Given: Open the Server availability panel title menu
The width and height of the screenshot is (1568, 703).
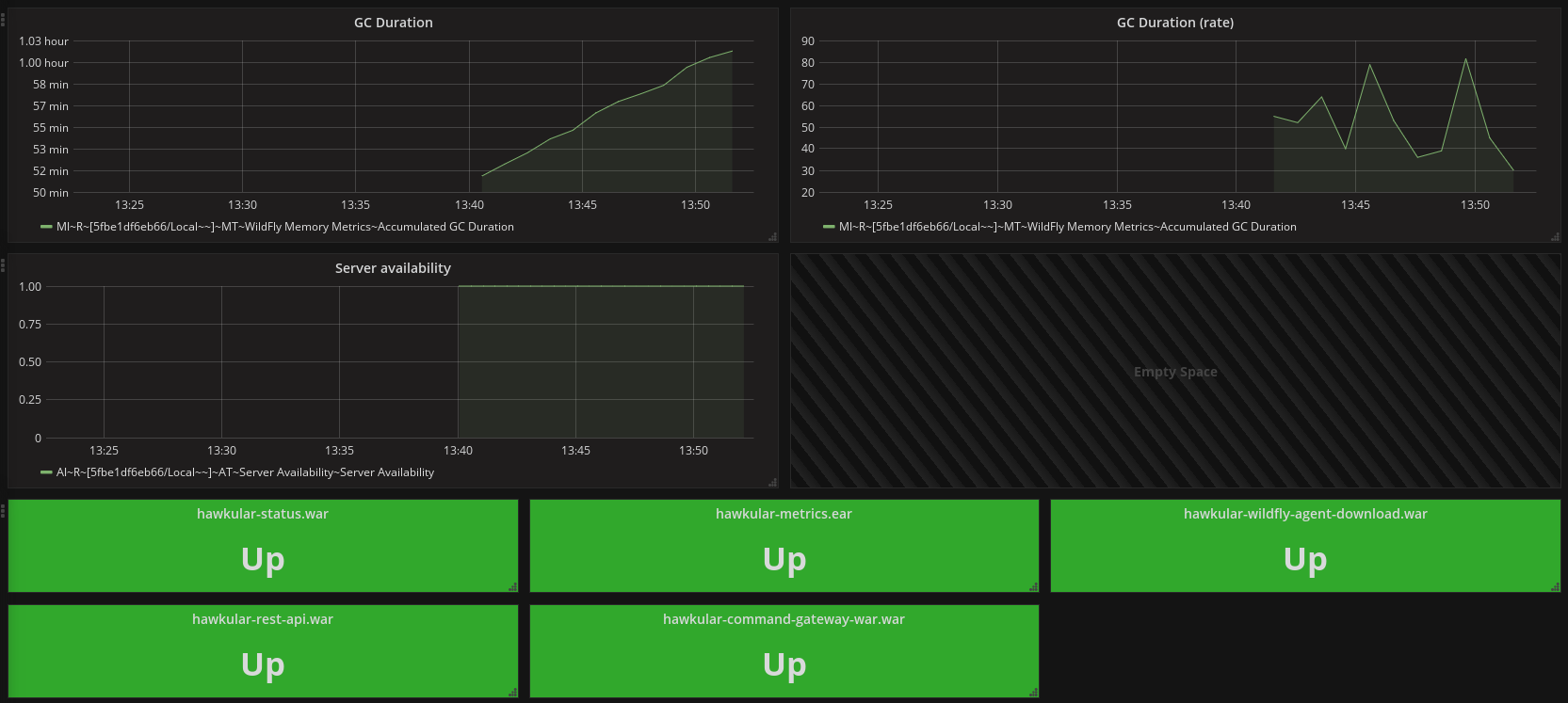Looking at the screenshot, I should click(x=393, y=268).
